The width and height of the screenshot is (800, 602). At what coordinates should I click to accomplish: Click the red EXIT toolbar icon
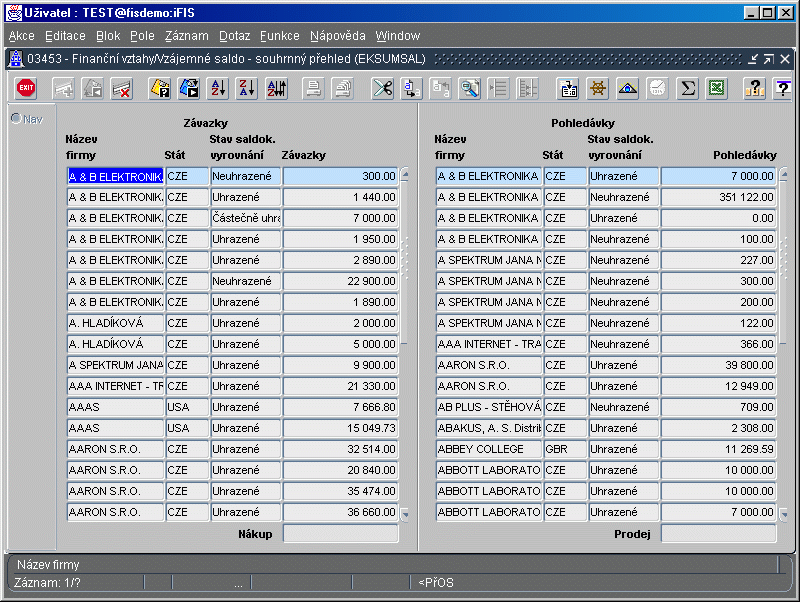coord(26,89)
